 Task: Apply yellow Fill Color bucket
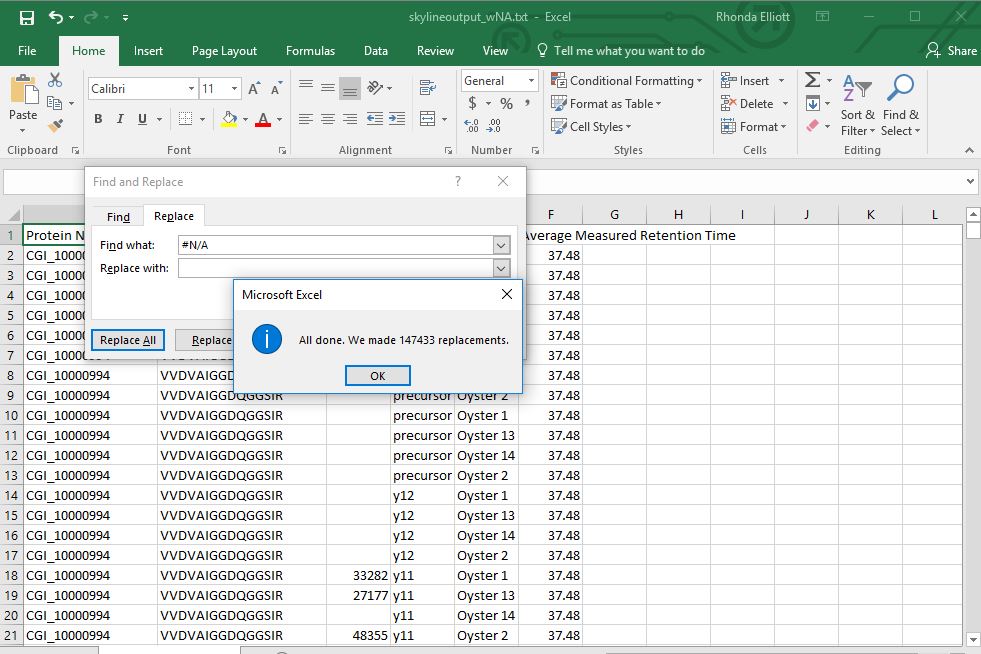tap(229, 119)
